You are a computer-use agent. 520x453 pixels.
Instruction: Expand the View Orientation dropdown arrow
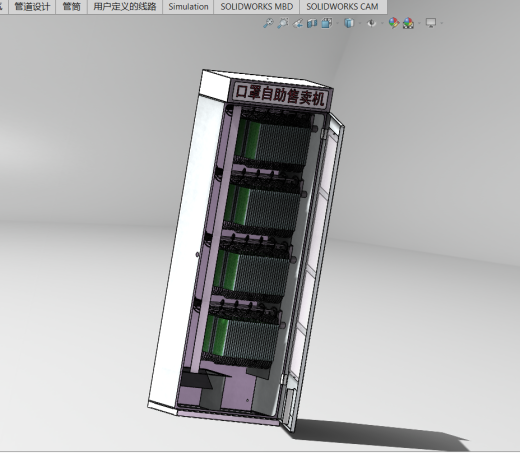tap(337, 23)
